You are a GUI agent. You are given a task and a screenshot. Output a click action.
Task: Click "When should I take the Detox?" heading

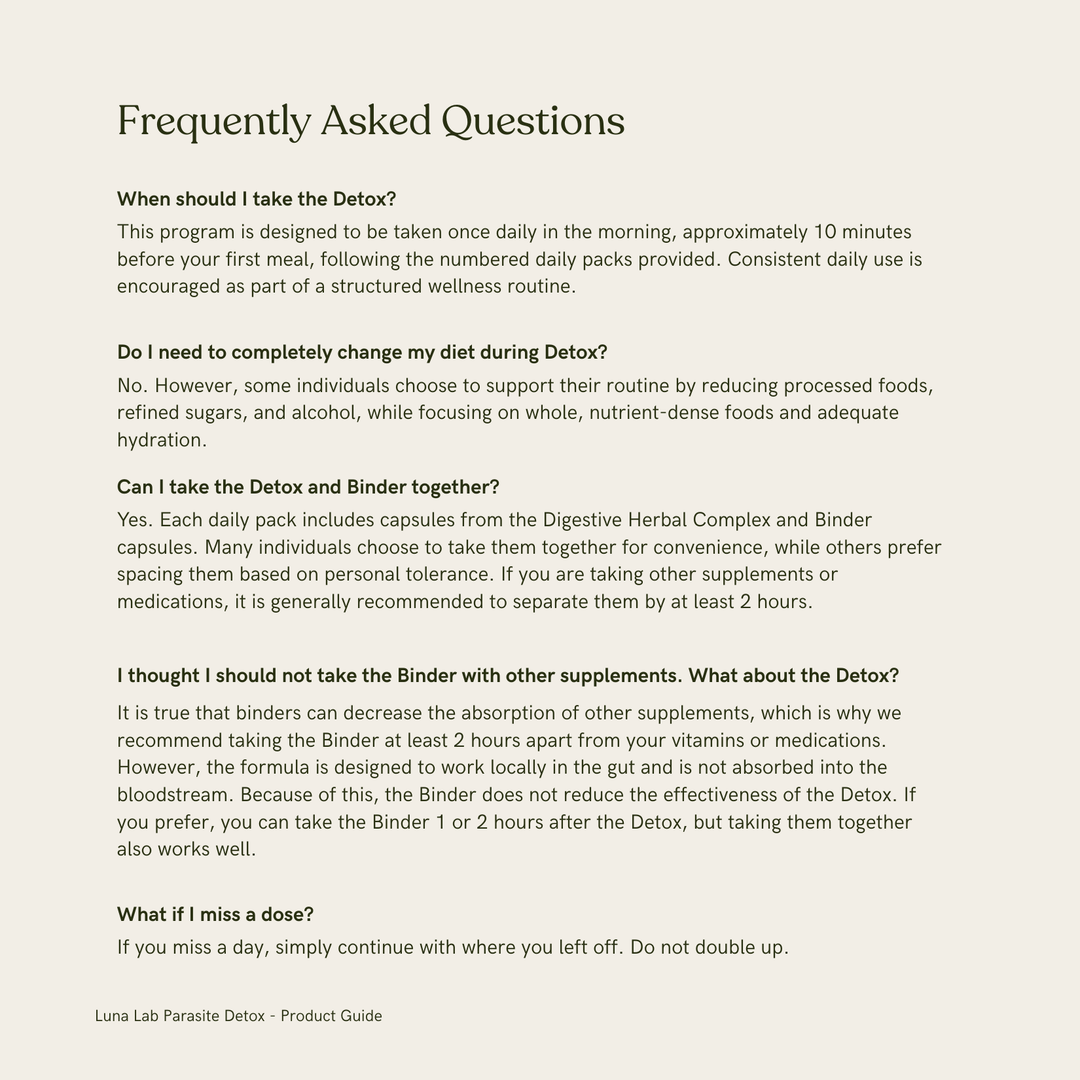coord(257,199)
